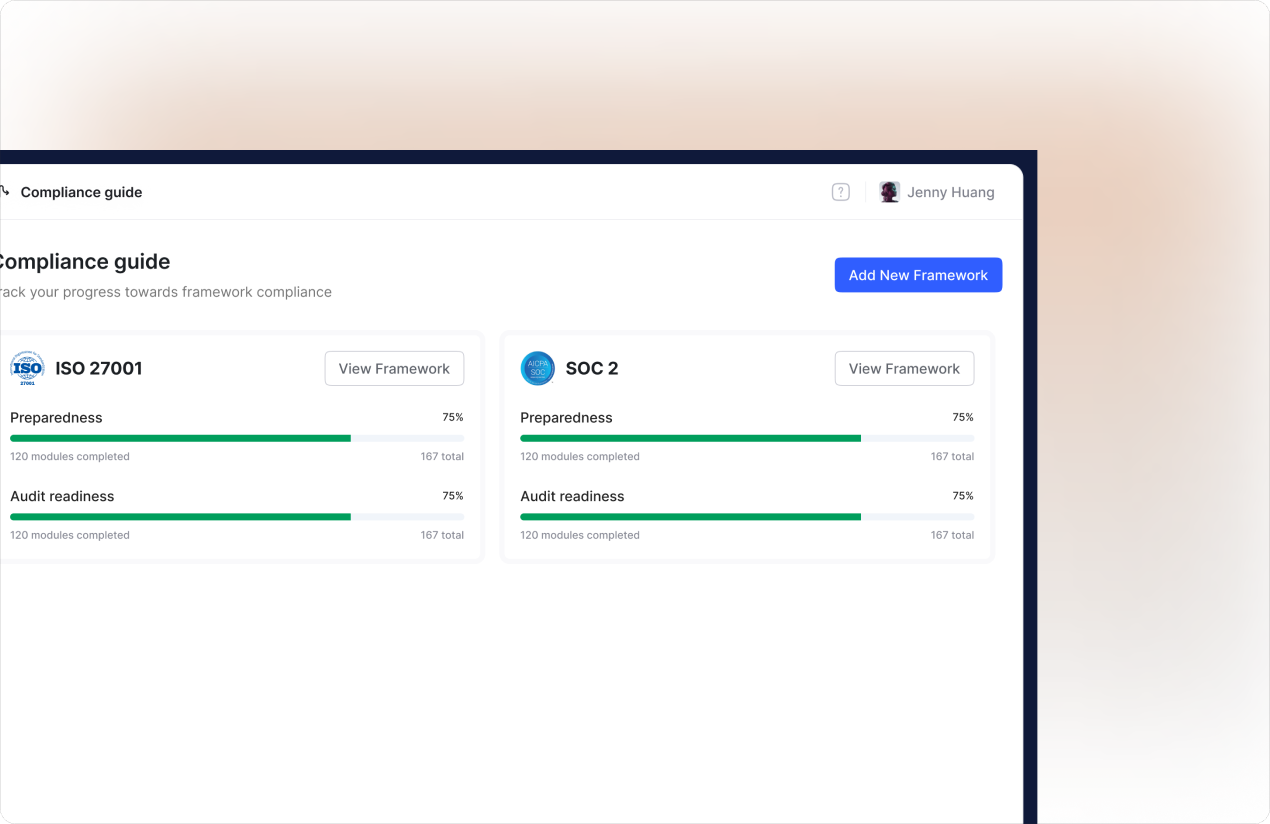Click ISO 27001 Preparedness progress bar
The width and height of the screenshot is (1270, 824).
pyautogui.click(x=237, y=438)
